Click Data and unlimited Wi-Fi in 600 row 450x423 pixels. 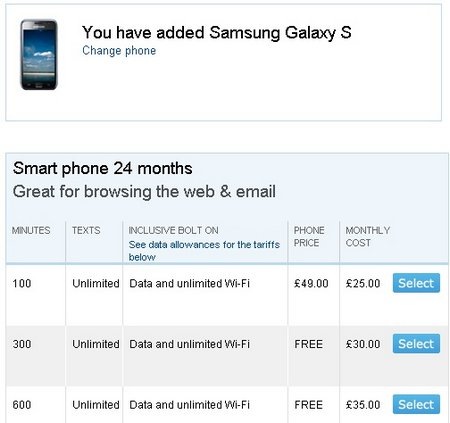pos(189,405)
